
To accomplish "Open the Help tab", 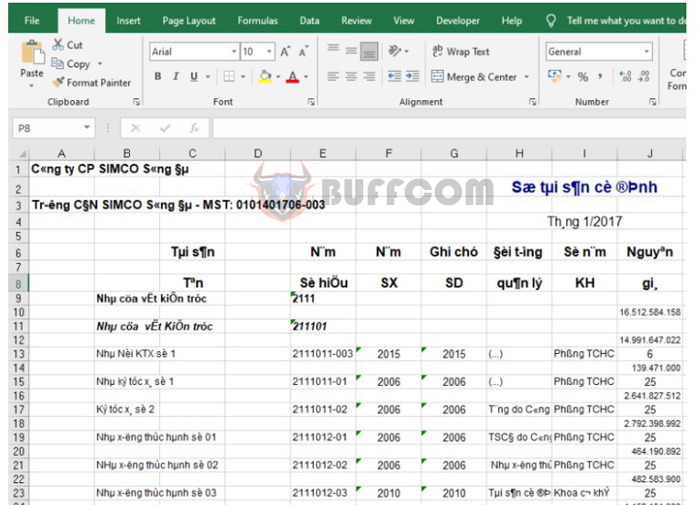I will (512, 21).
